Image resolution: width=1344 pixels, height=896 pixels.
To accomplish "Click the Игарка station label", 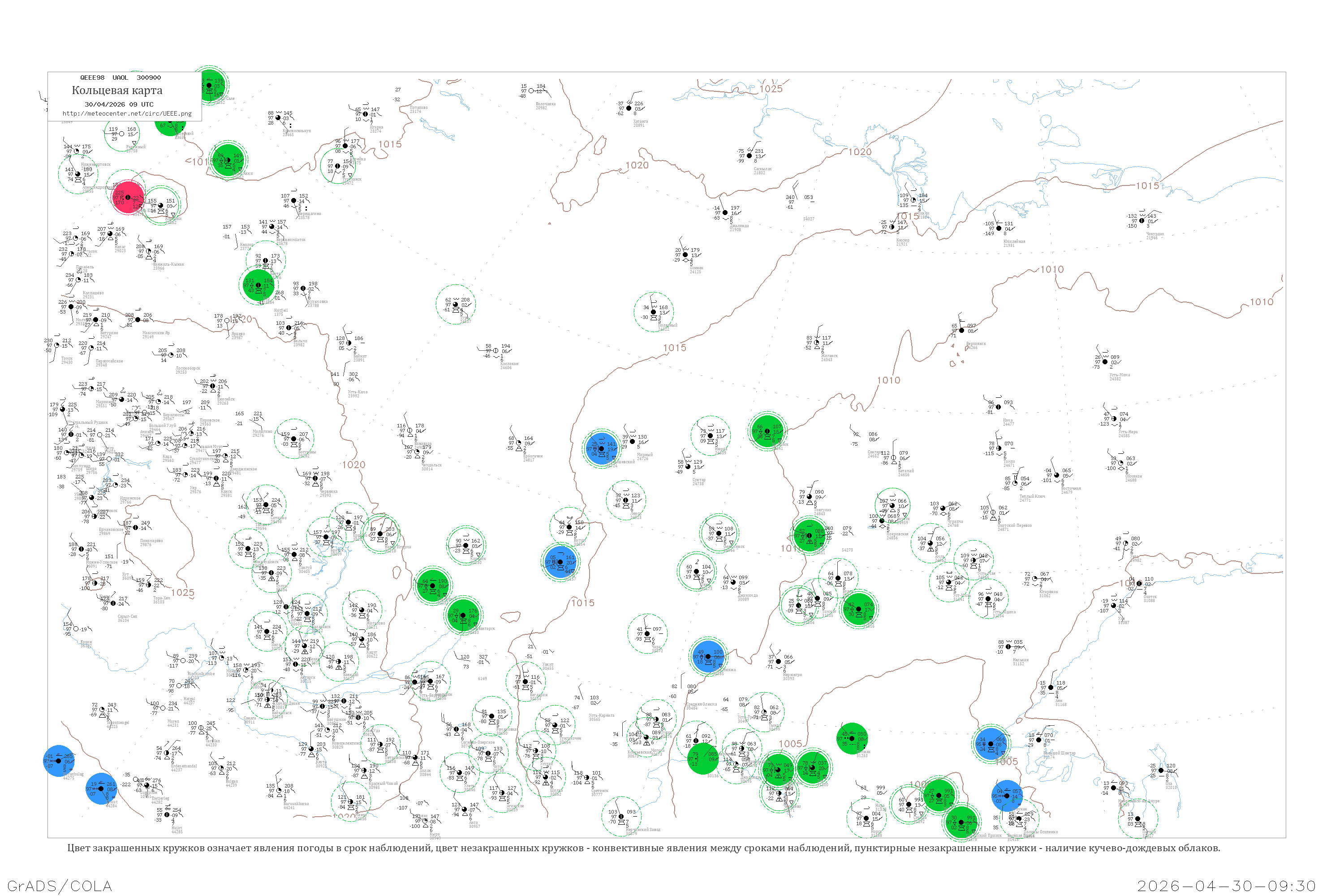I will click(x=377, y=127).
